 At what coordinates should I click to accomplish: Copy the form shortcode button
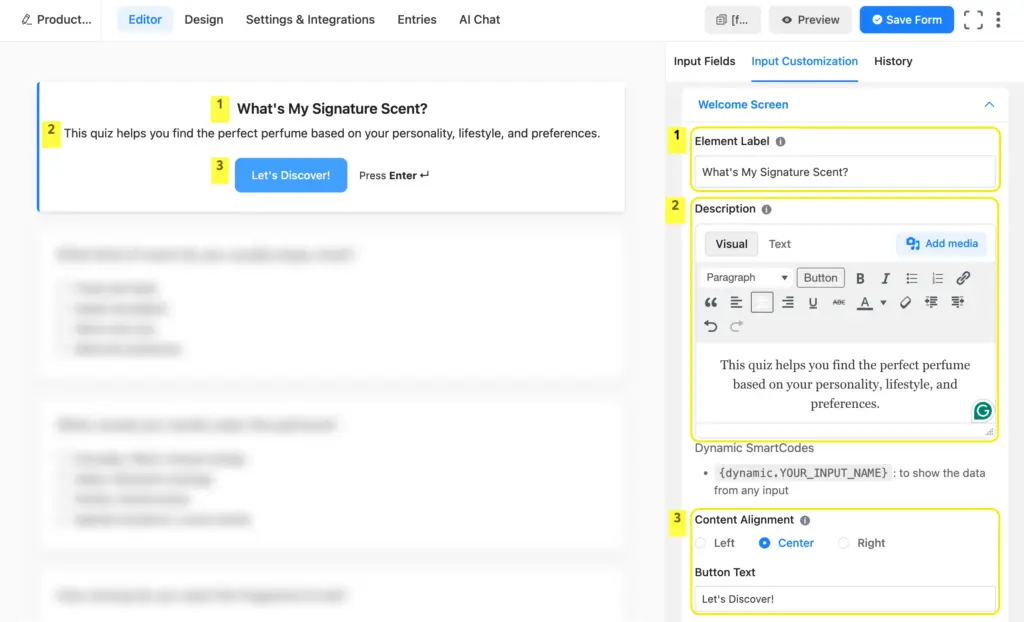[x=733, y=20]
